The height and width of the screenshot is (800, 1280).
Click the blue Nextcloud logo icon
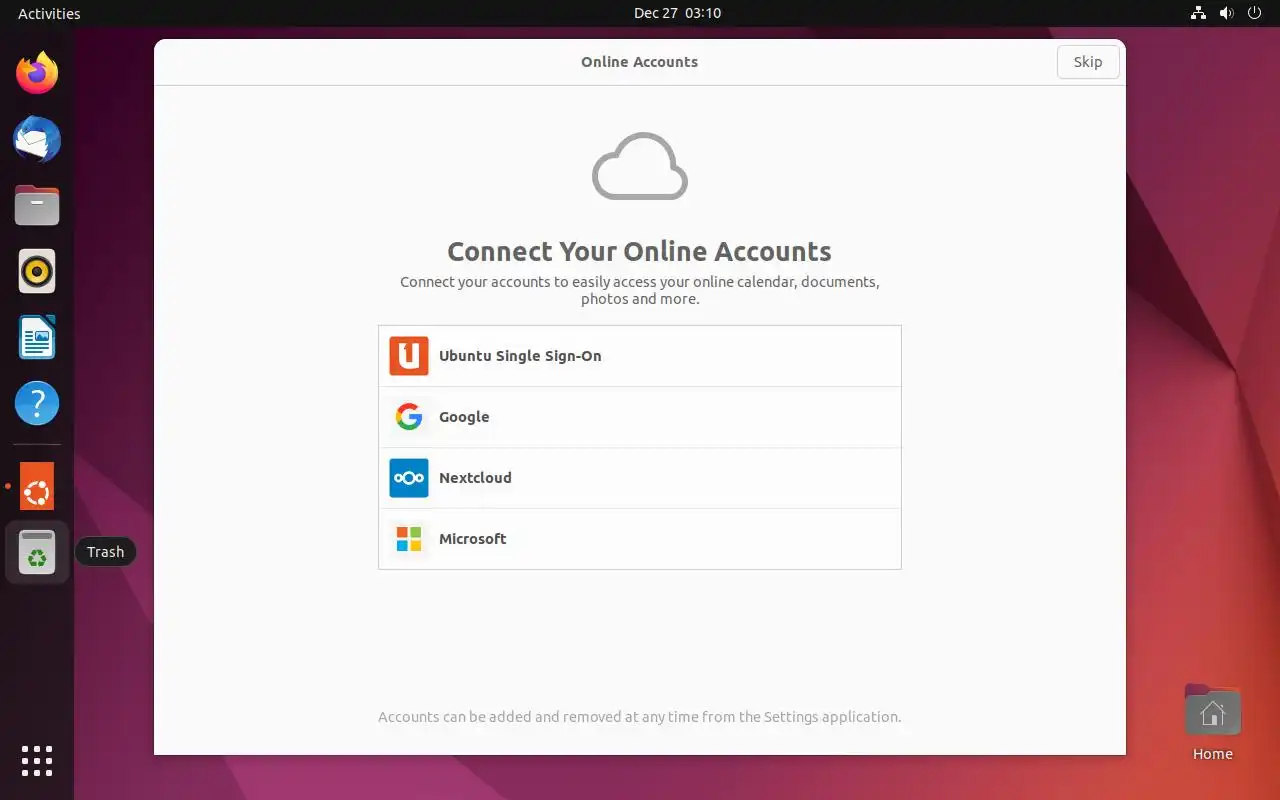409,478
